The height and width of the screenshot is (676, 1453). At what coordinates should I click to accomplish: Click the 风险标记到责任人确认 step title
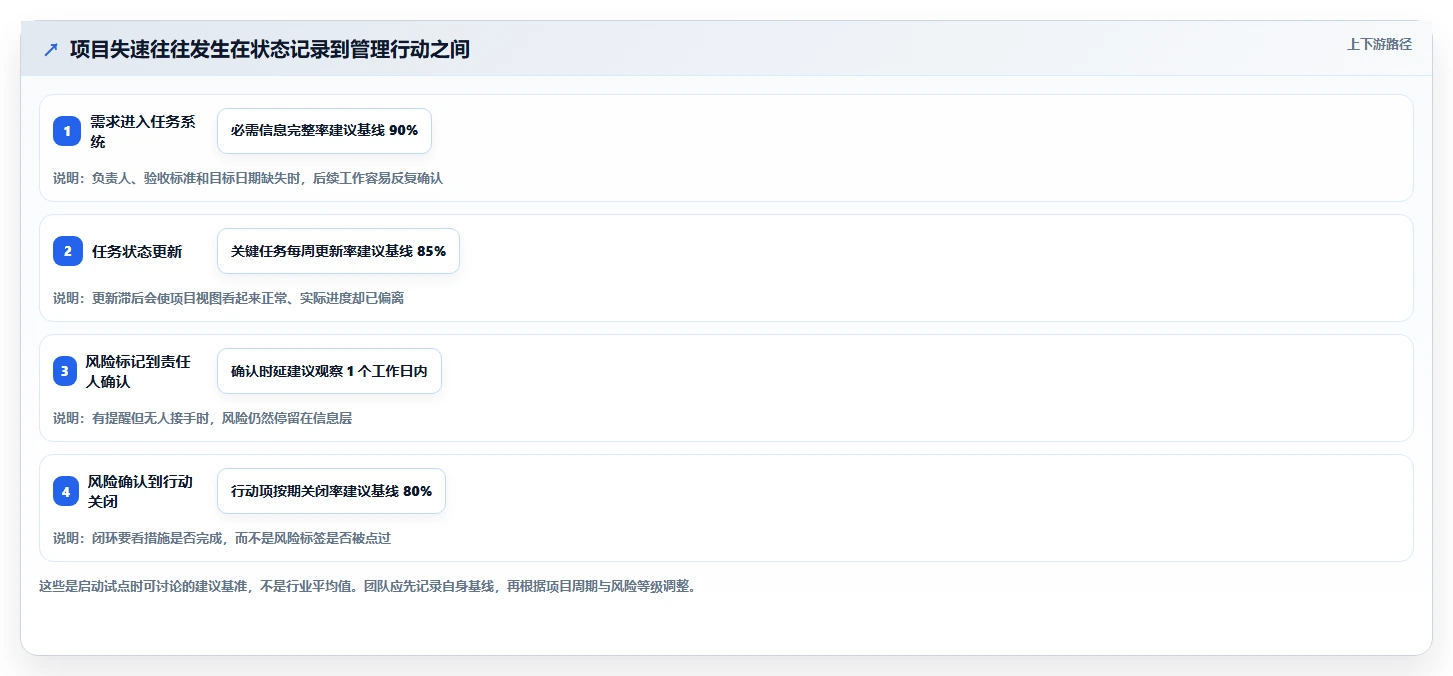(138, 371)
